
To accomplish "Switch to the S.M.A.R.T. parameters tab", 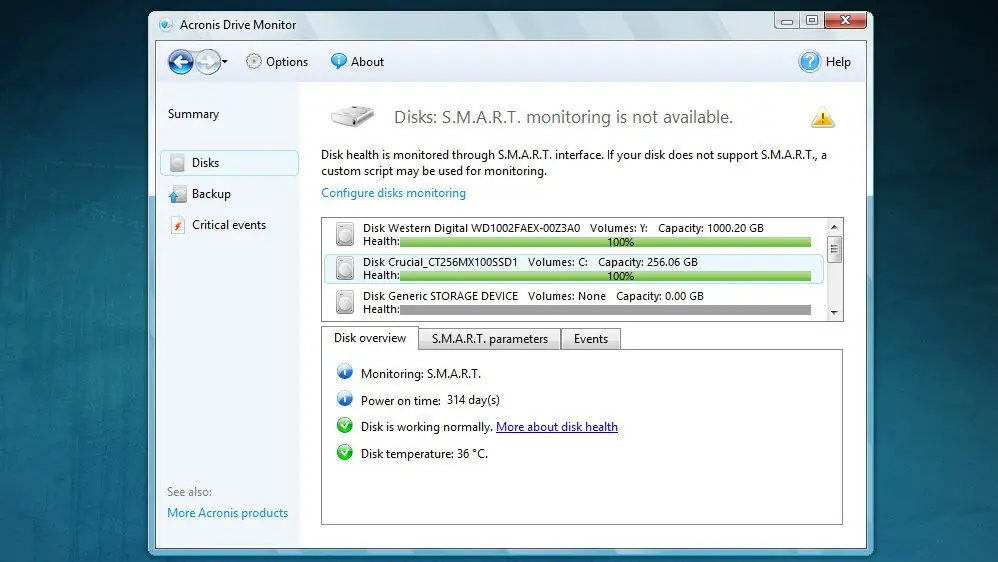I will [x=489, y=339].
